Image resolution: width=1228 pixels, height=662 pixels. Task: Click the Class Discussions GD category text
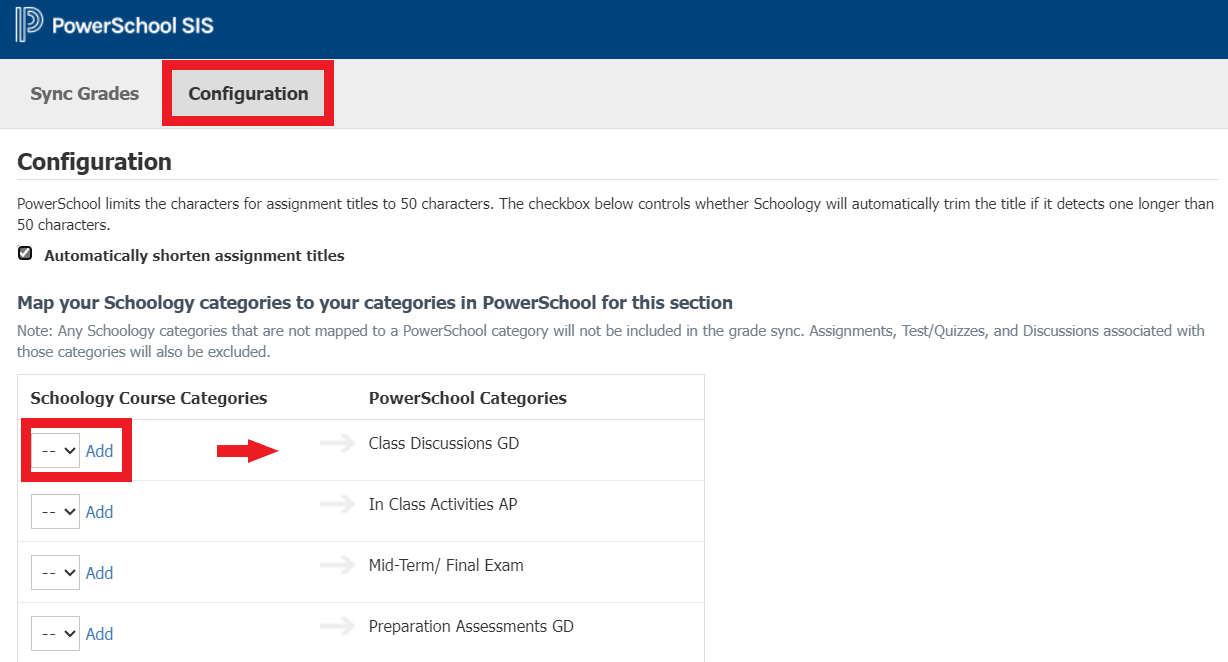(444, 443)
